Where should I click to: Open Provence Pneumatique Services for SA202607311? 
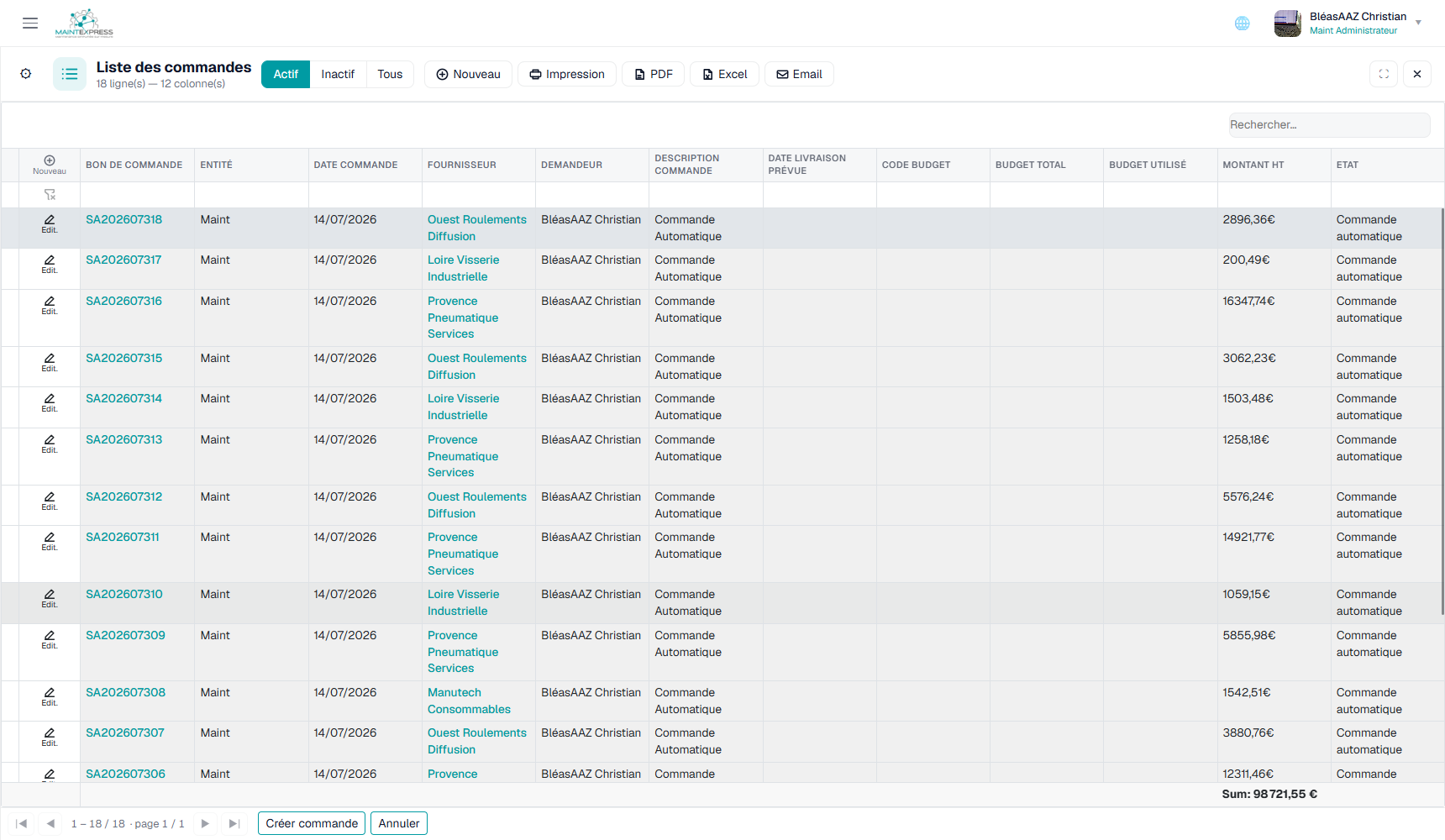point(463,554)
